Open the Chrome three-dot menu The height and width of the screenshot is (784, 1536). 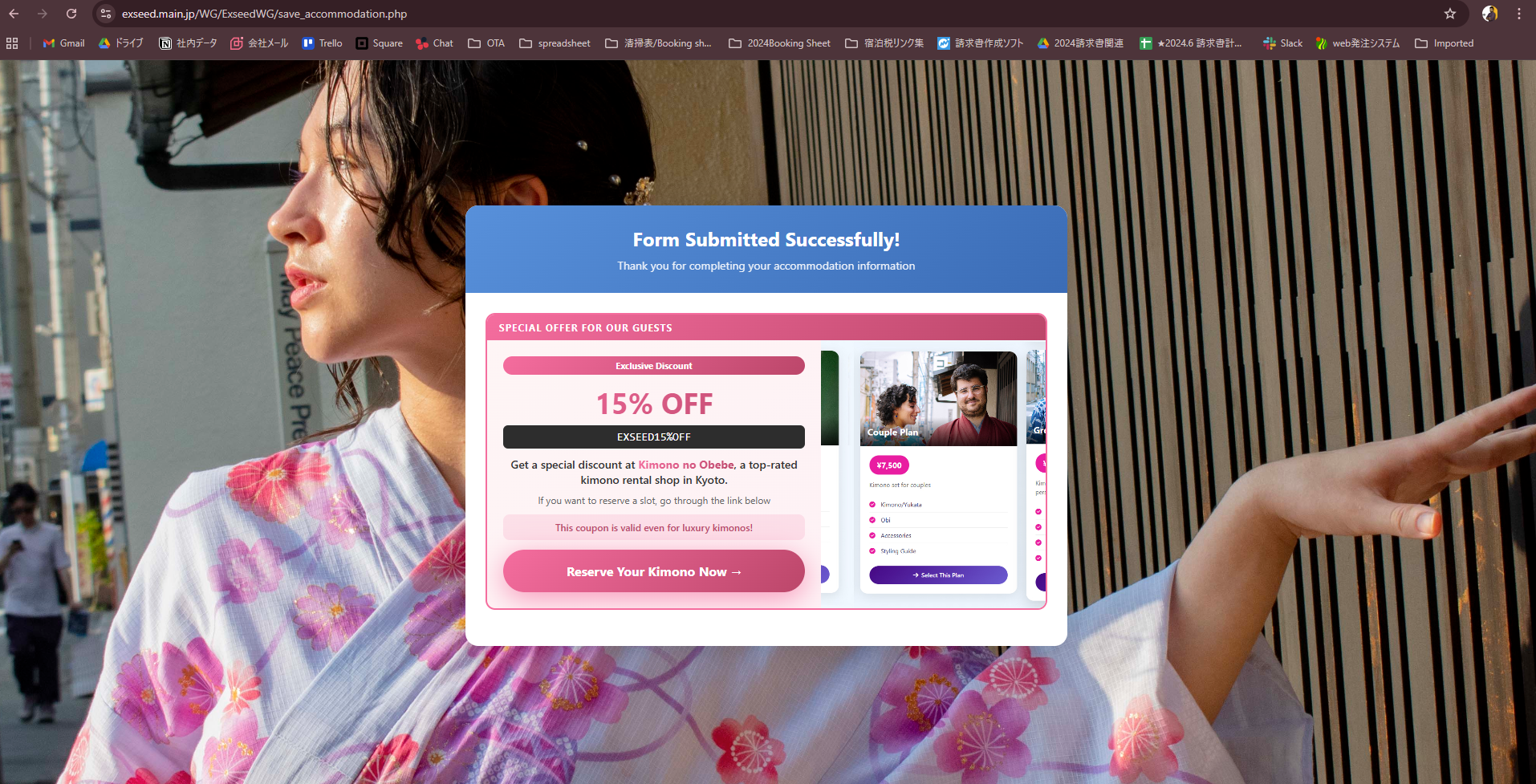[1519, 14]
